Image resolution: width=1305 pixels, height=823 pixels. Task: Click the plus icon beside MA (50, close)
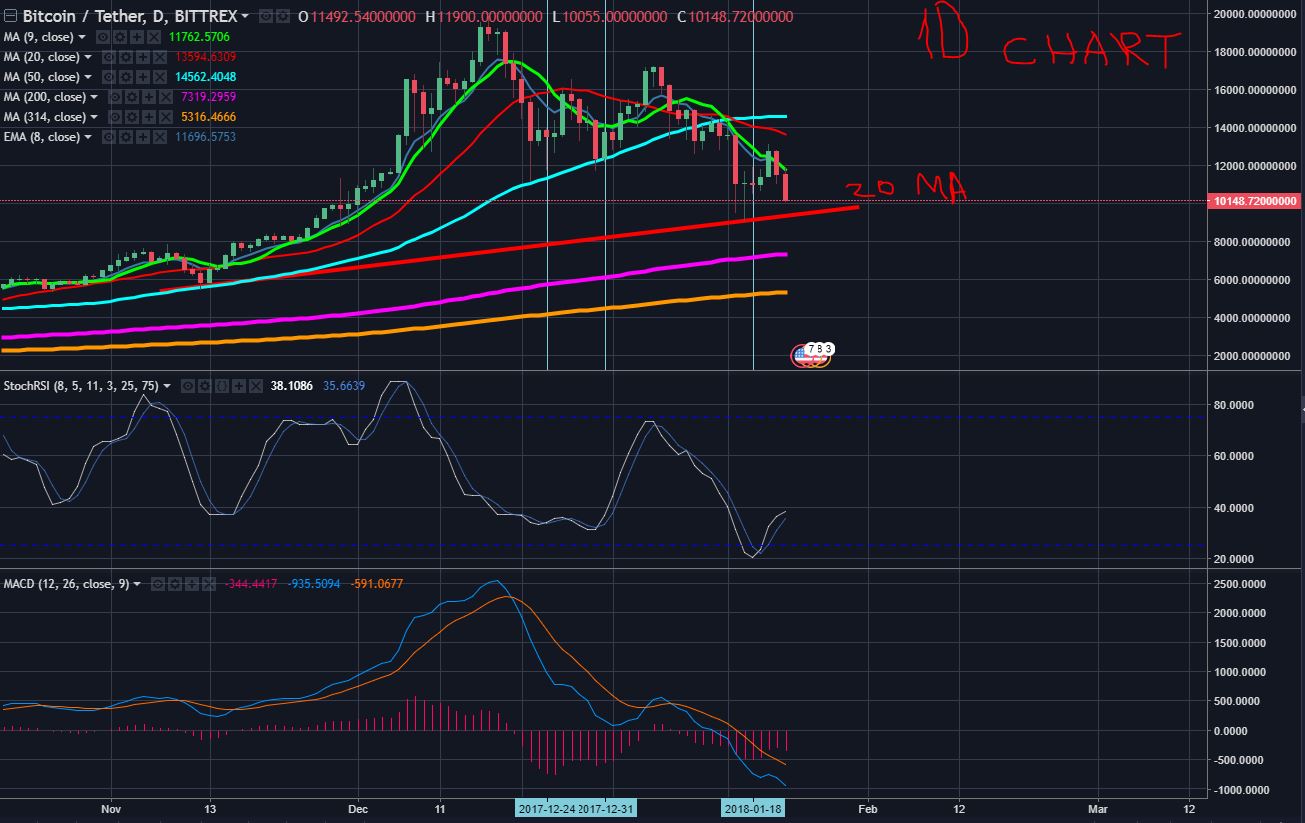pyautogui.click(x=143, y=77)
